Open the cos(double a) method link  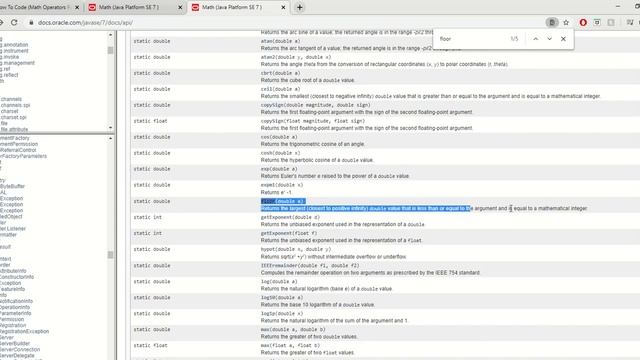pos(279,137)
